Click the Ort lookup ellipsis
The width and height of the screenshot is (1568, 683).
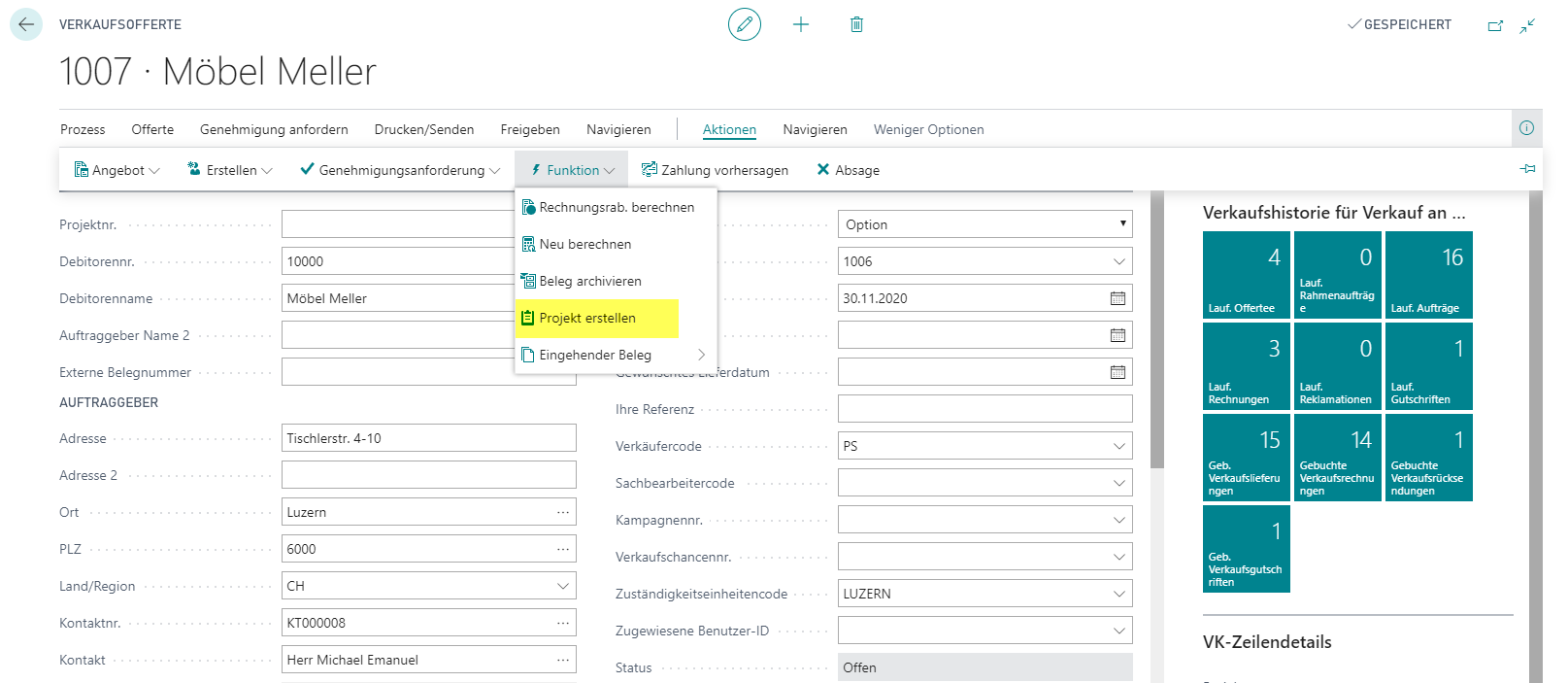pos(562,512)
